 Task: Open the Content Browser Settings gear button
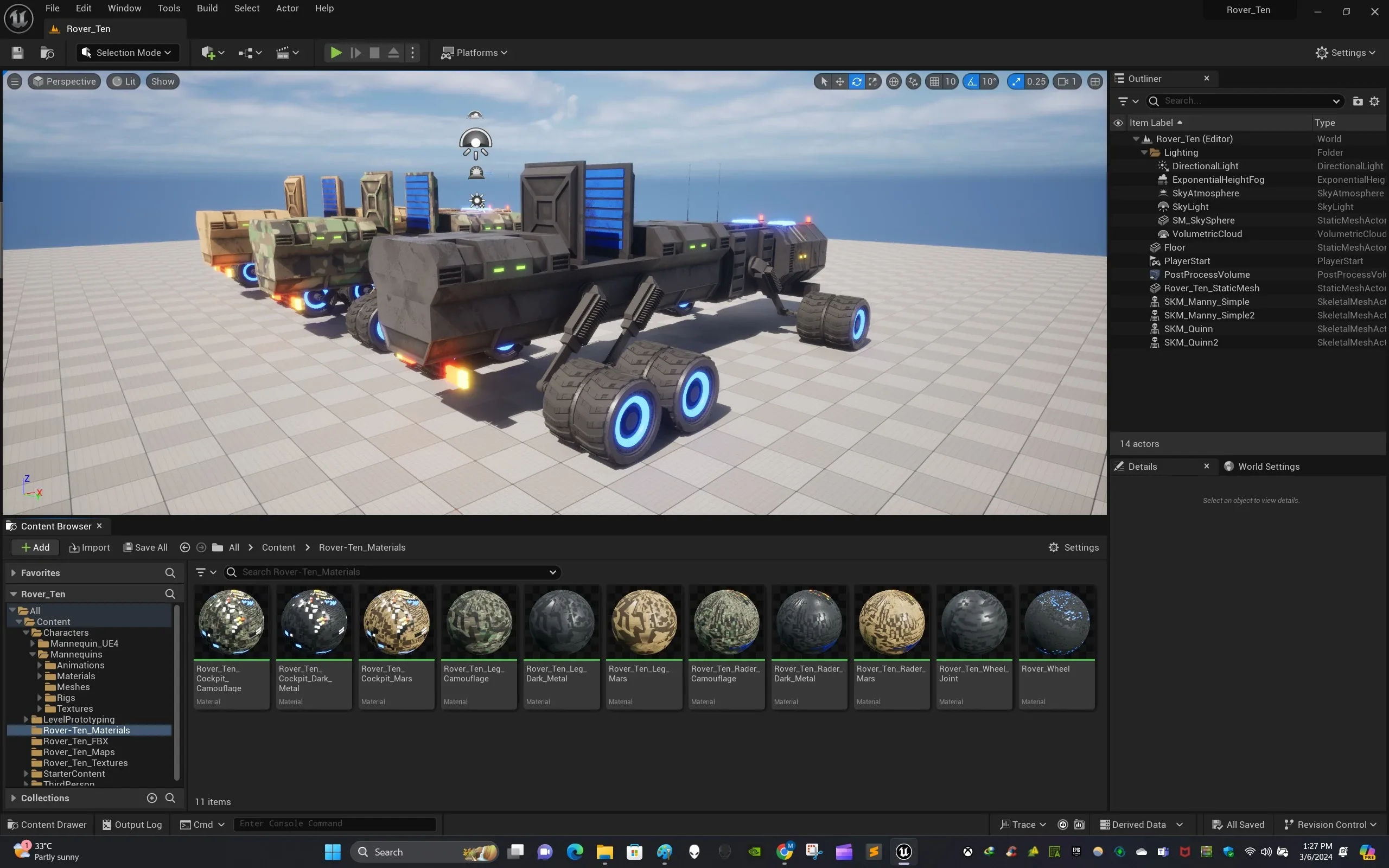pyautogui.click(x=1073, y=547)
